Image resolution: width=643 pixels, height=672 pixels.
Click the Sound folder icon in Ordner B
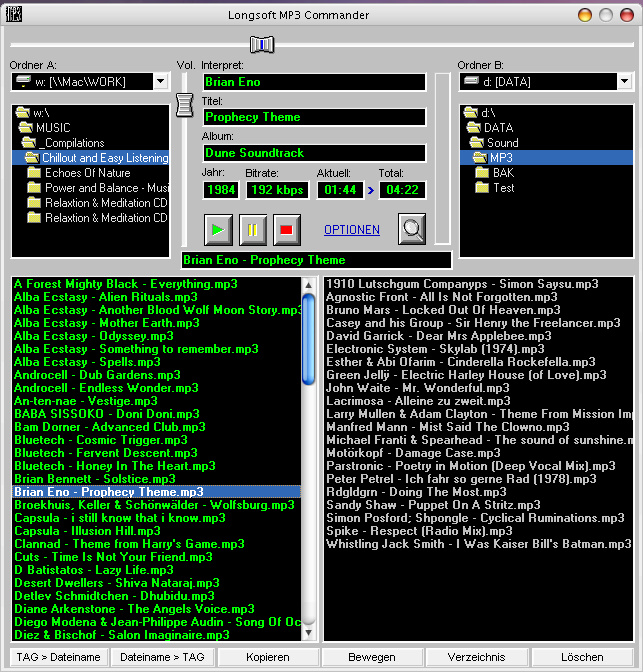[476, 143]
